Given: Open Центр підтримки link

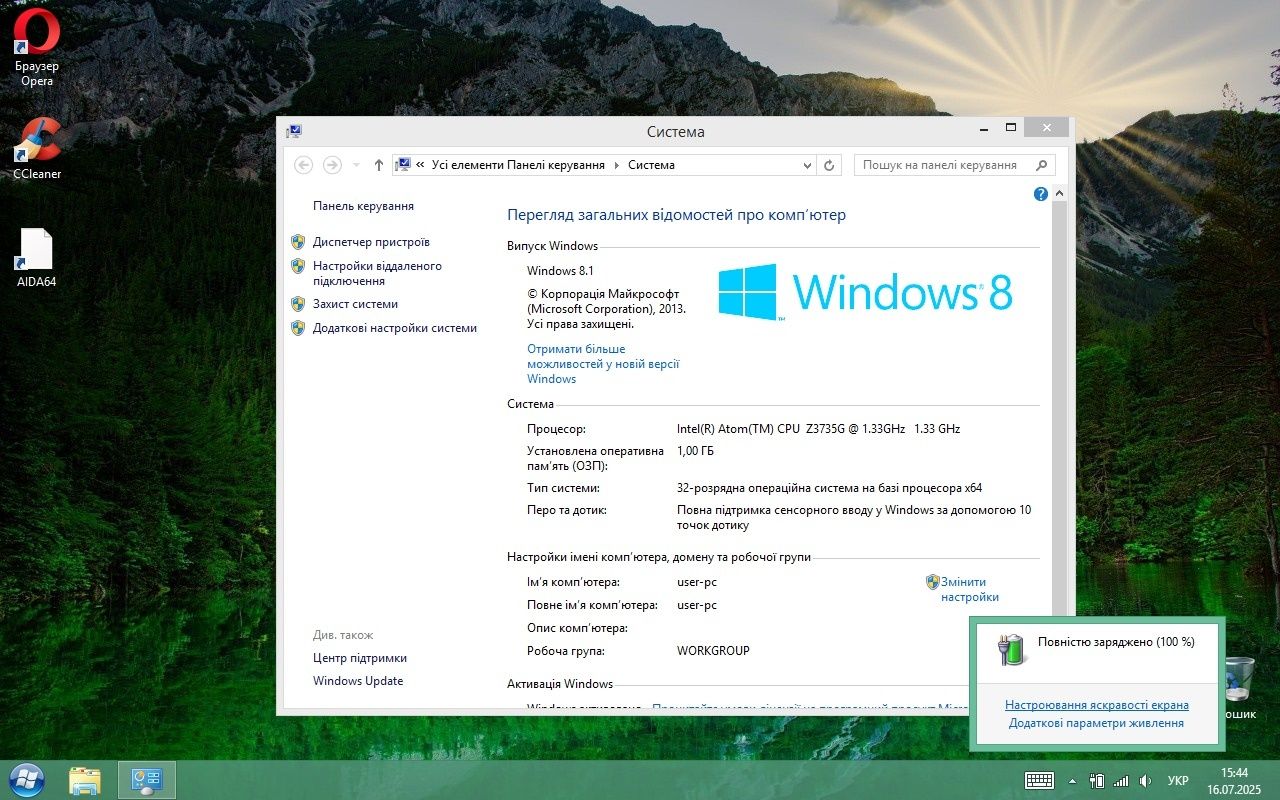Looking at the screenshot, I should [360, 658].
